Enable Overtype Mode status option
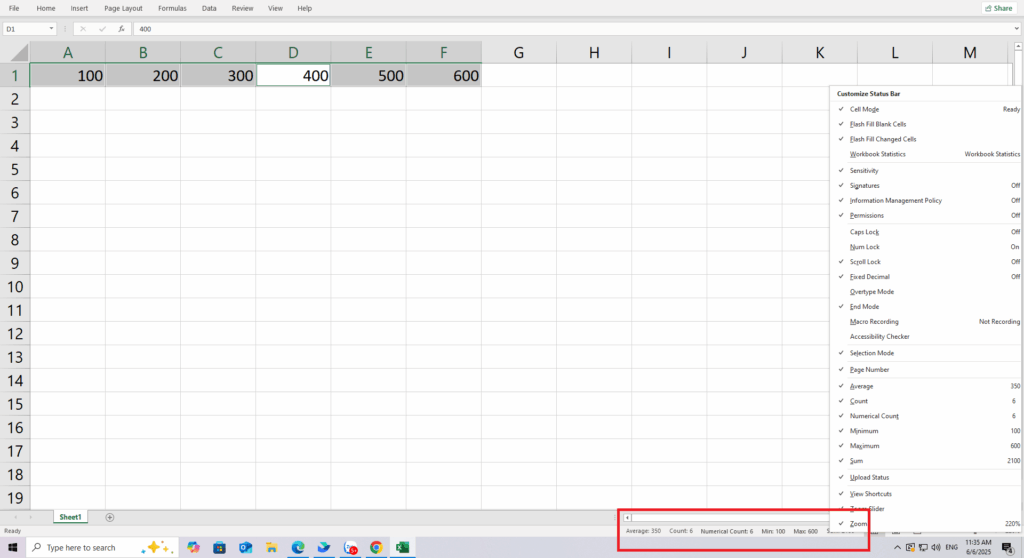The height and width of the screenshot is (558, 1024). [x=928, y=292]
